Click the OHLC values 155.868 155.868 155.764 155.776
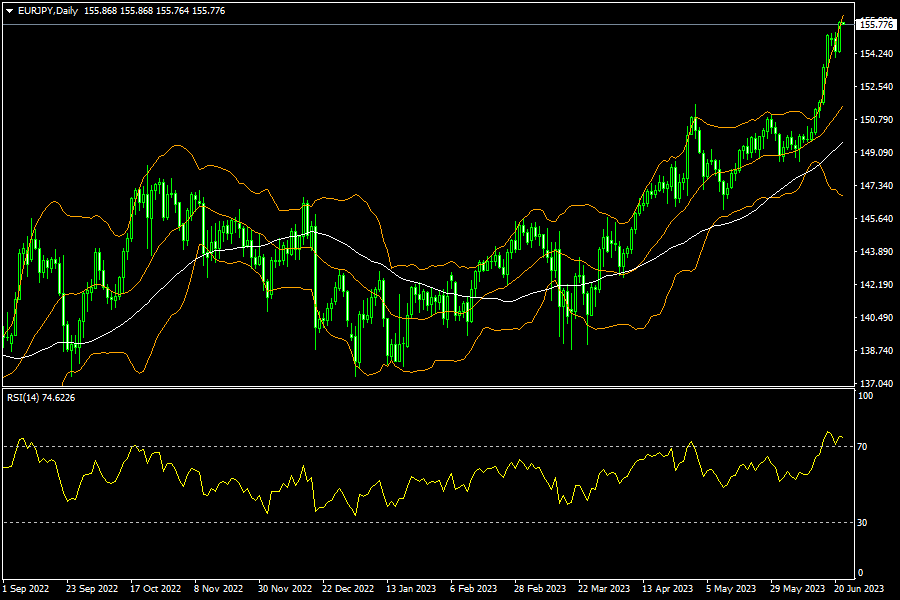 (x=154, y=11)
